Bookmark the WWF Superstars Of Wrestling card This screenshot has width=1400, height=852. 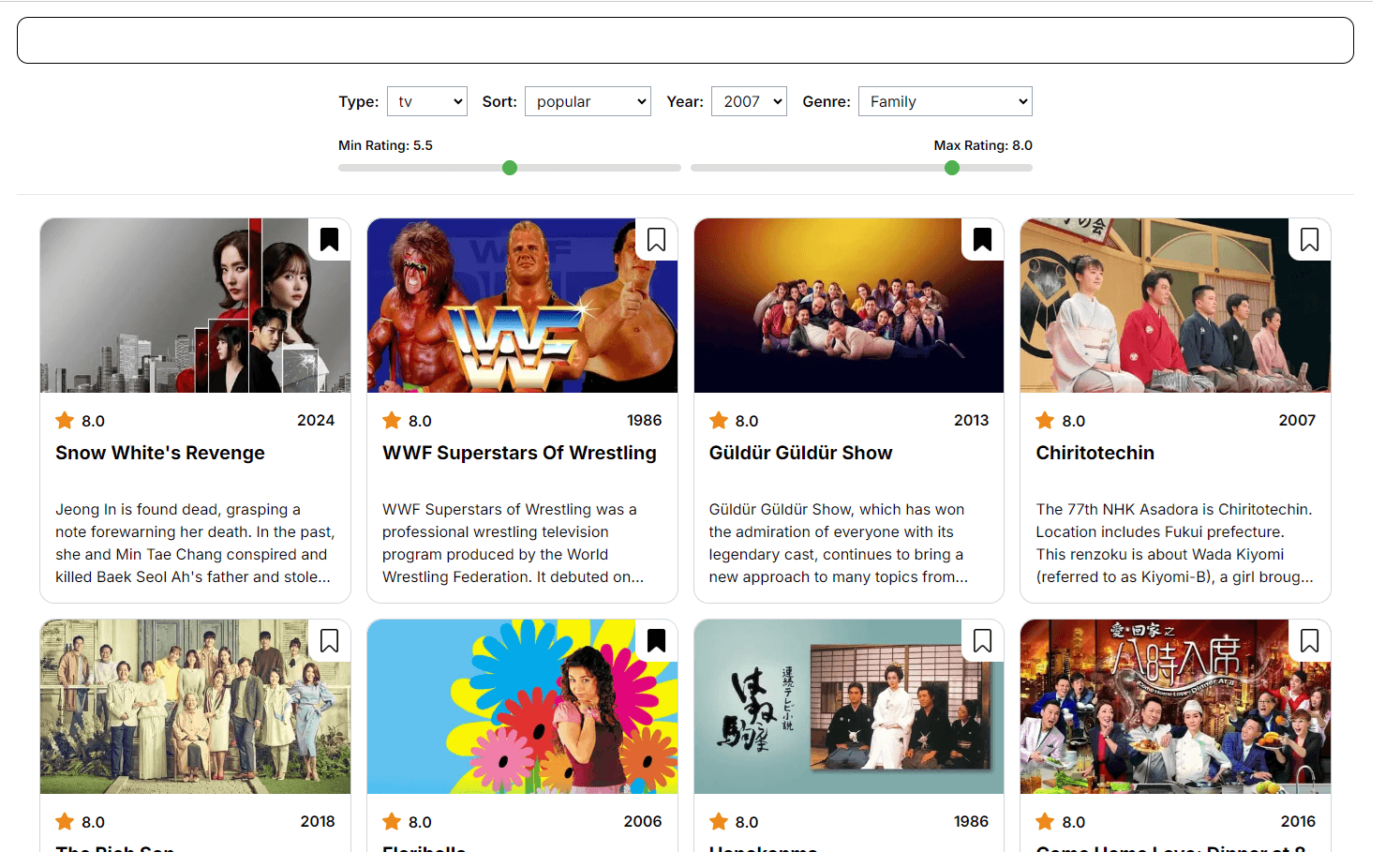pos(656,240)
